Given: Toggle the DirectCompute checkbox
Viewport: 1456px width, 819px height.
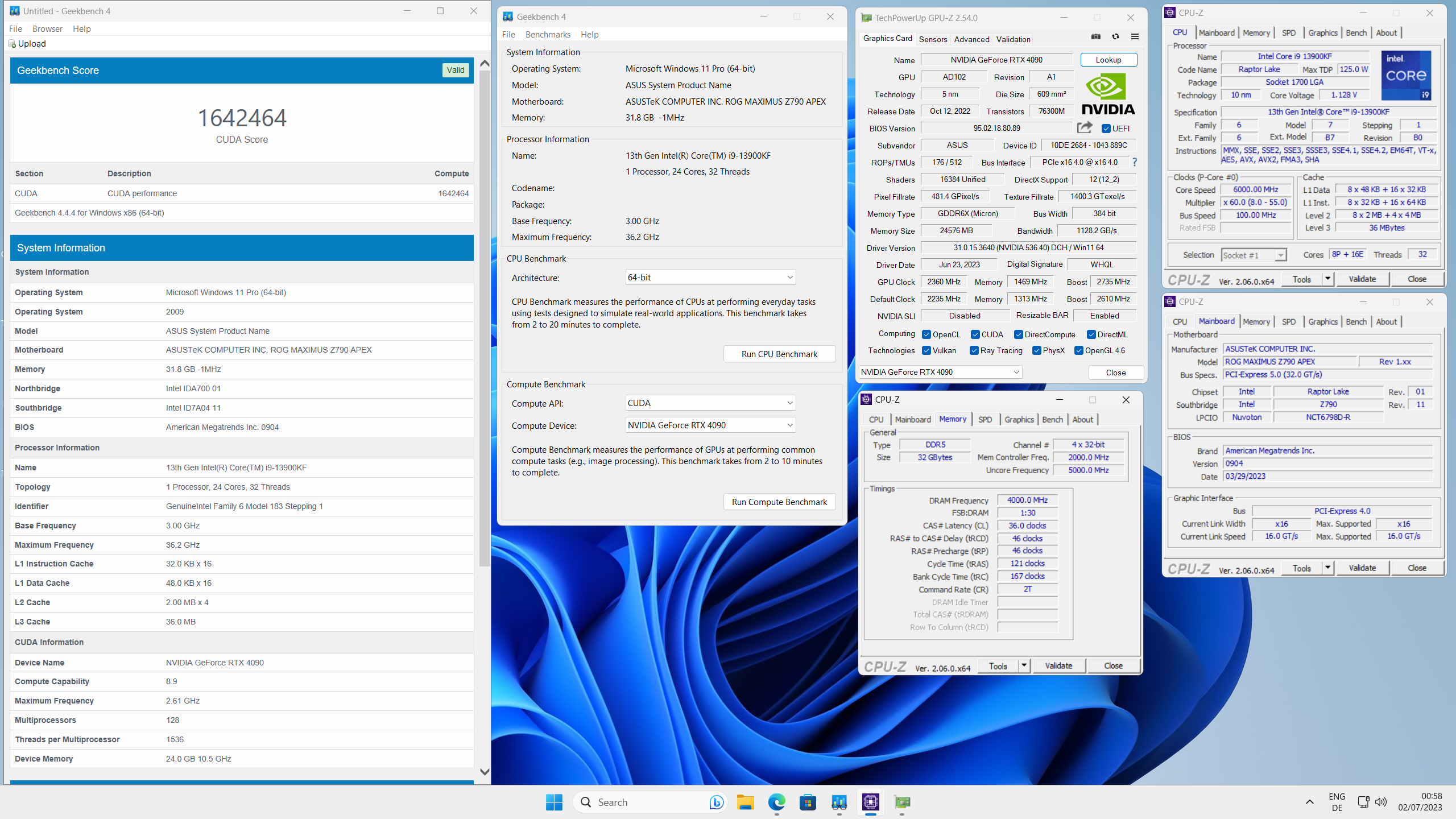Looking at the screenshot, I should click(x=1019, y=334).
